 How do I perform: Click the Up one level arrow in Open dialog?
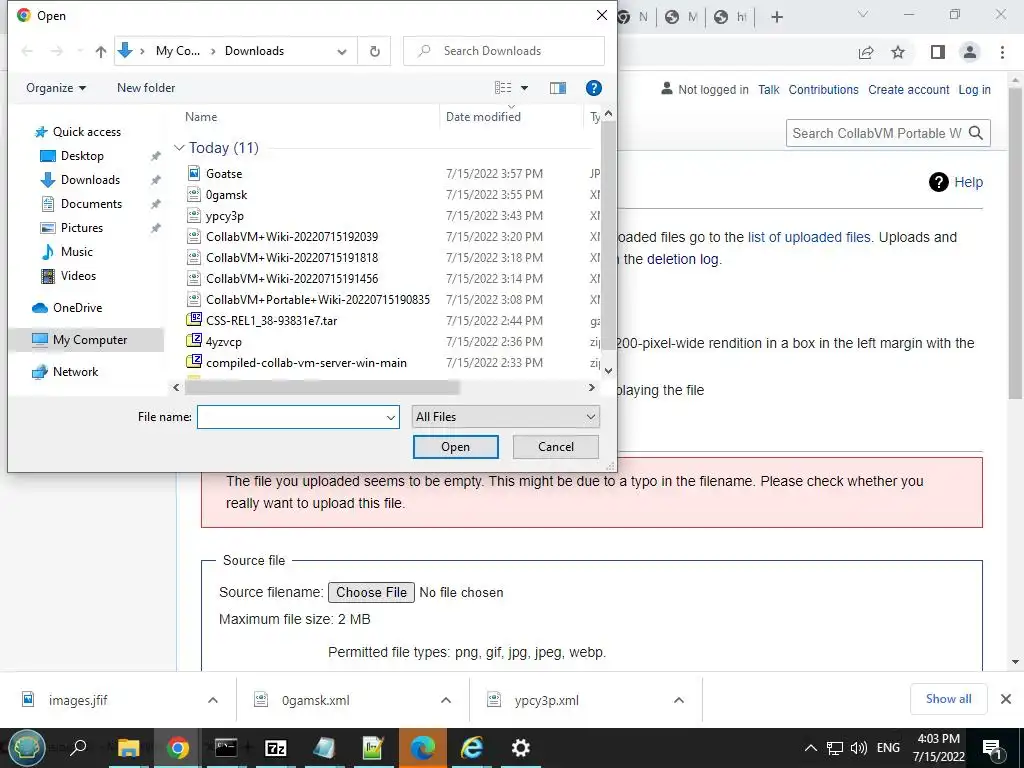[101, 51]
